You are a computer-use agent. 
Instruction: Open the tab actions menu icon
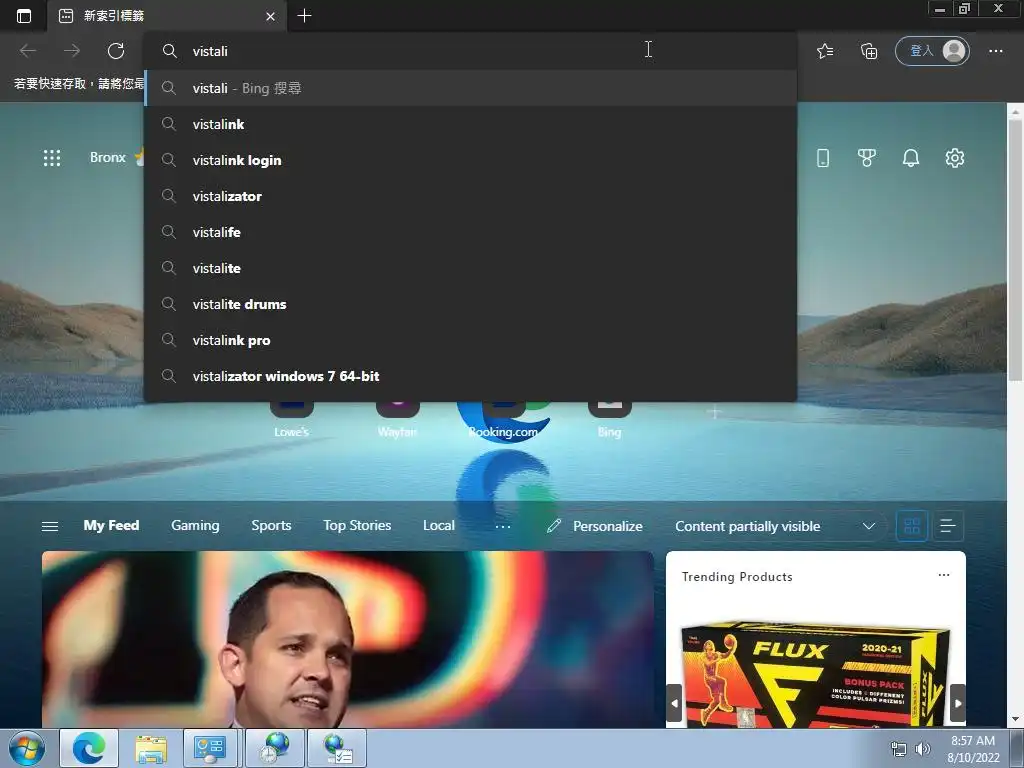pyautogui.click(x=24, y=16)
